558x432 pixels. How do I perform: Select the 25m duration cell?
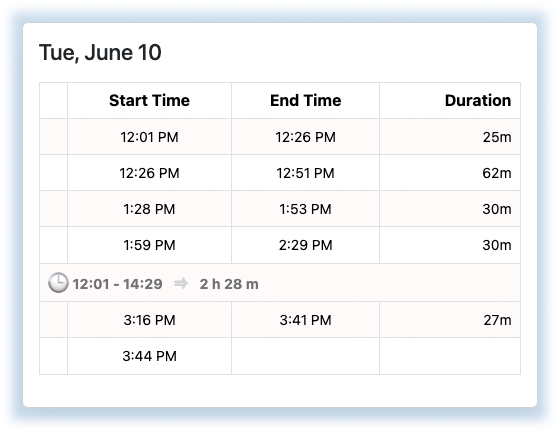[450, 137]
